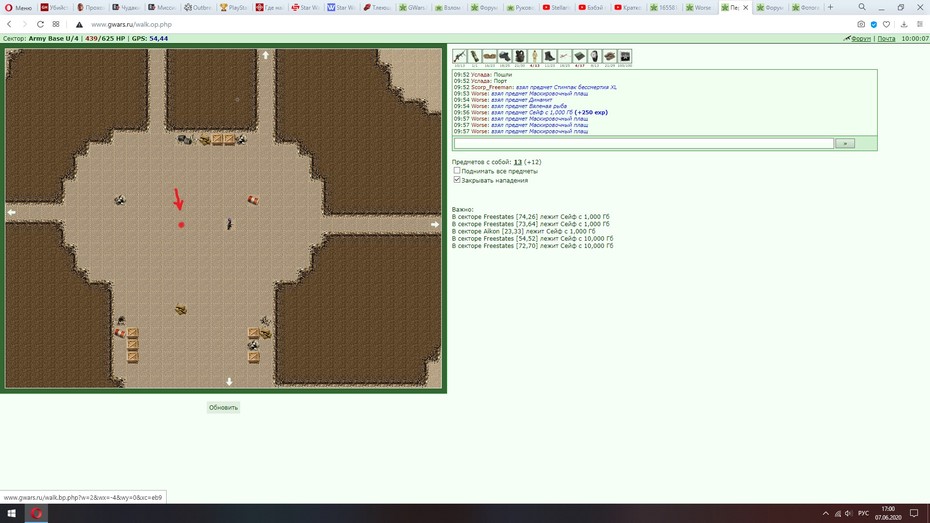Go north using the top map arrow
Screen dimensions: 930x523
[x=266, y=55]
